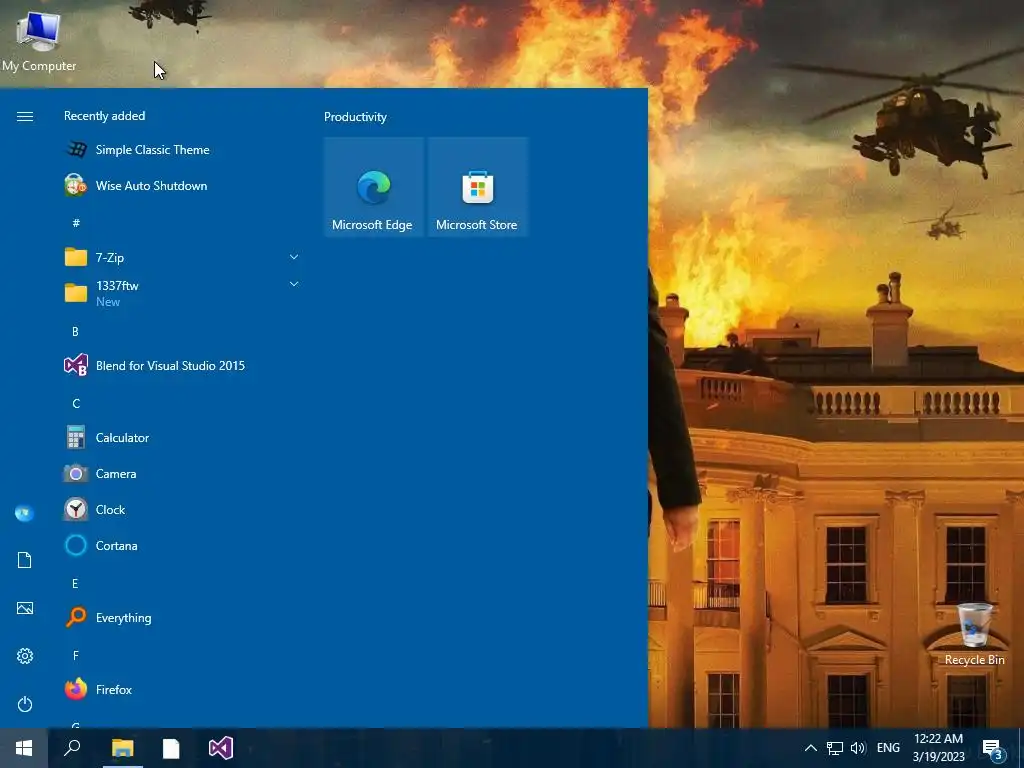Open the Clock app
This screenshot has width=1024, height=768.
[183, 509]
